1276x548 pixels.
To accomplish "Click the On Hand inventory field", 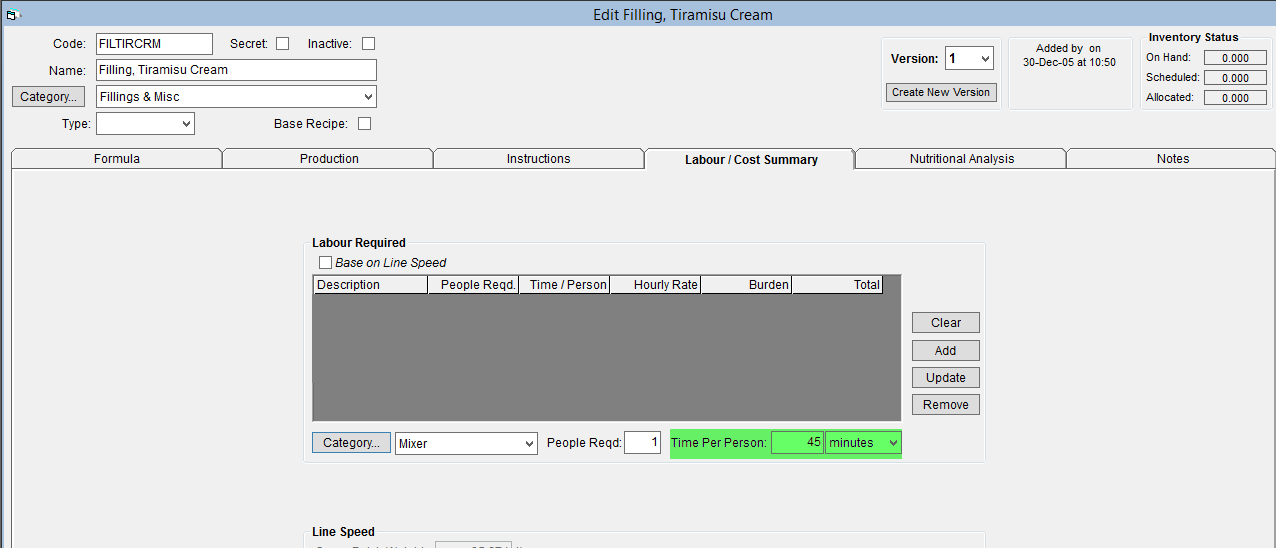I will [1235, 58].
